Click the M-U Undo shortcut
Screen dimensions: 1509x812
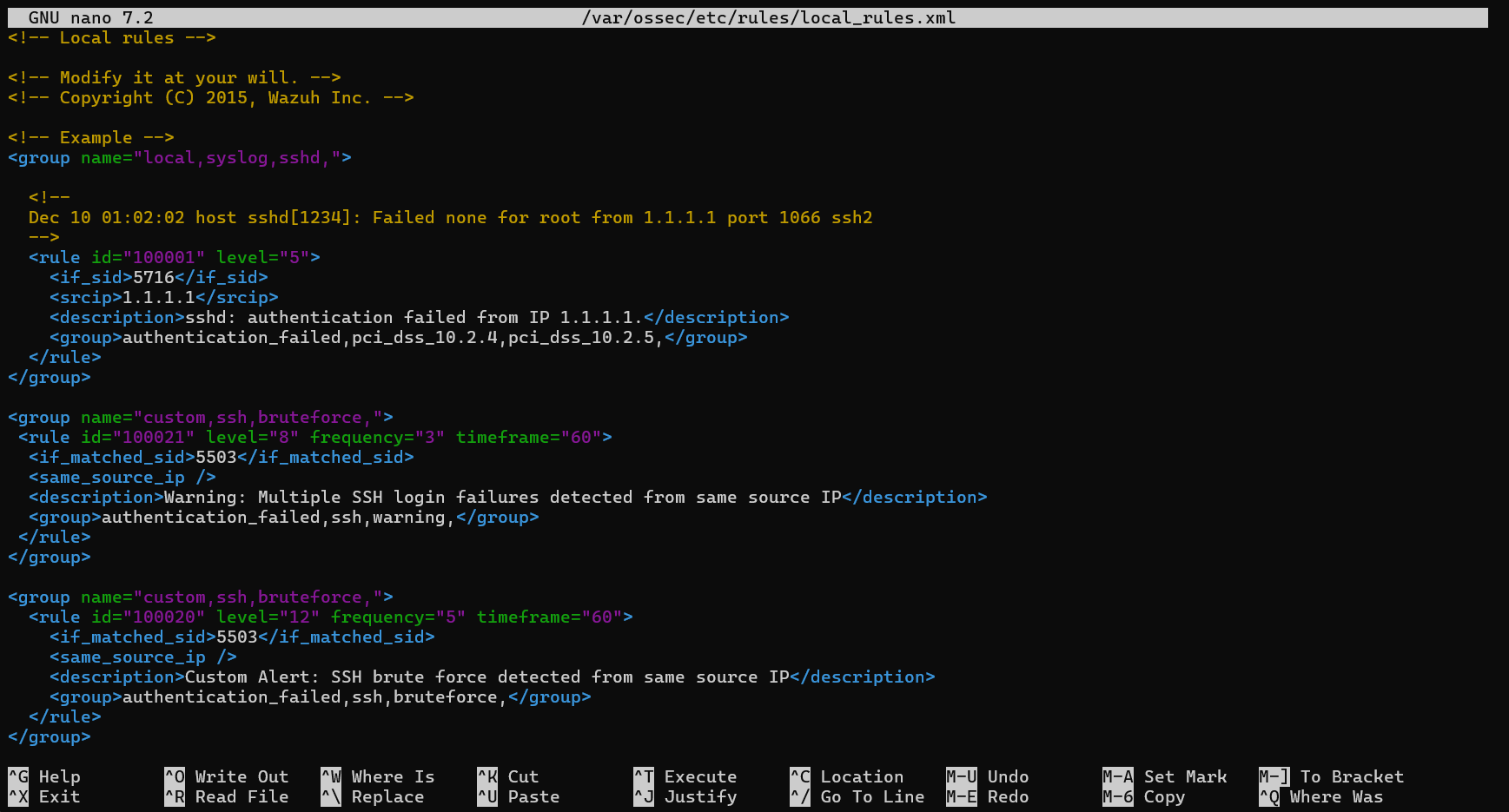pyautogui.click(x=988, y=776)
